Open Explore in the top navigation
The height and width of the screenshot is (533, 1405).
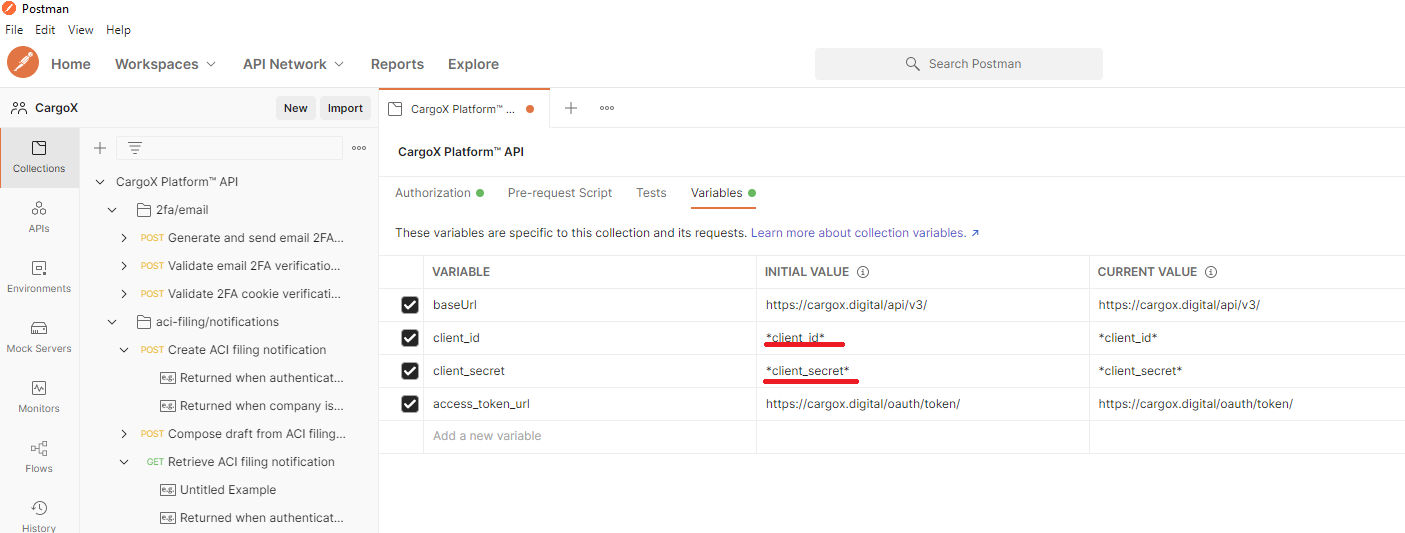coord(473,63)
